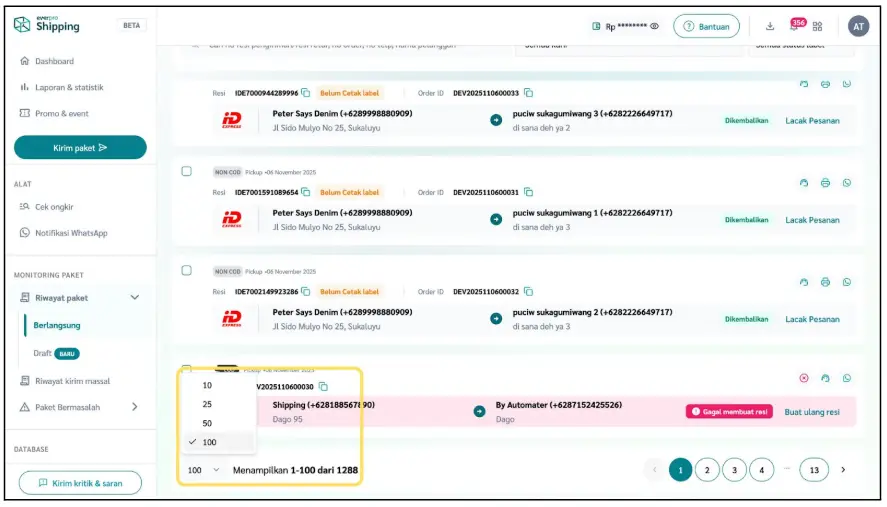This screenshot has height=507, width=887.
Task: Click the download icon in top bar
Action: 770,27
